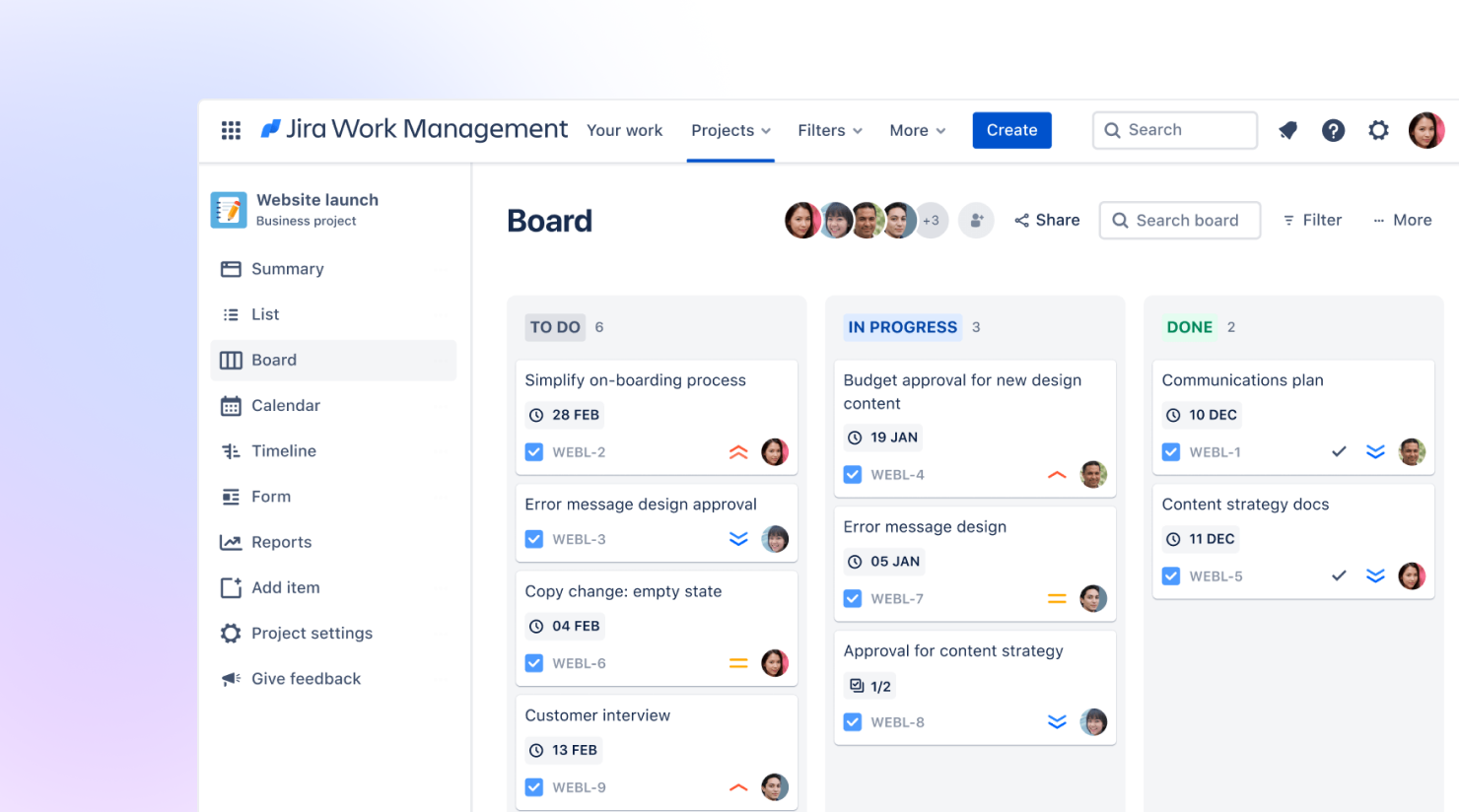Open the app switcher grid icon
Viewport: 1459px width, 812px height.
[x=231, y=130]
